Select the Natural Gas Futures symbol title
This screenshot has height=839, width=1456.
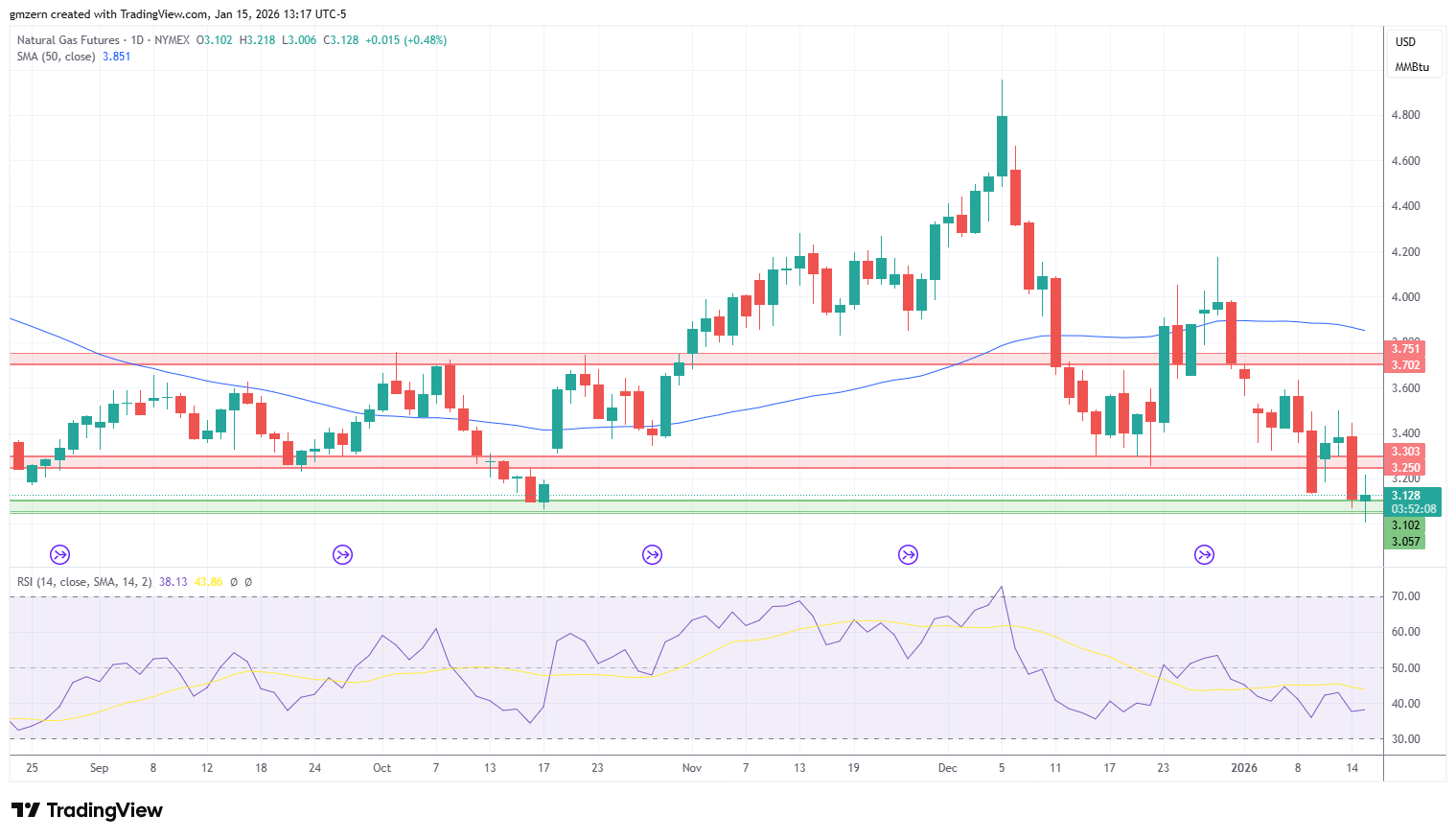coord(68,40)
